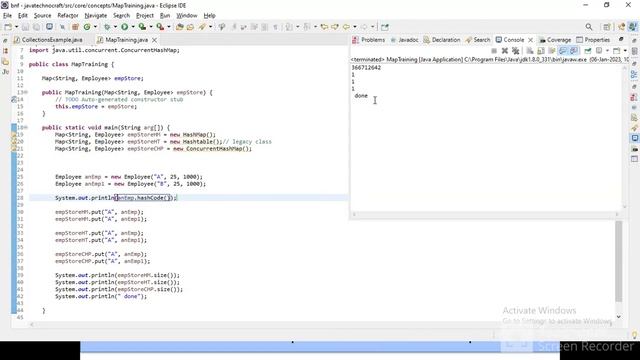640x360 pixels.
Task: Open the Display Selected Console dropdown arrow
Action: [x=607, y=51]
